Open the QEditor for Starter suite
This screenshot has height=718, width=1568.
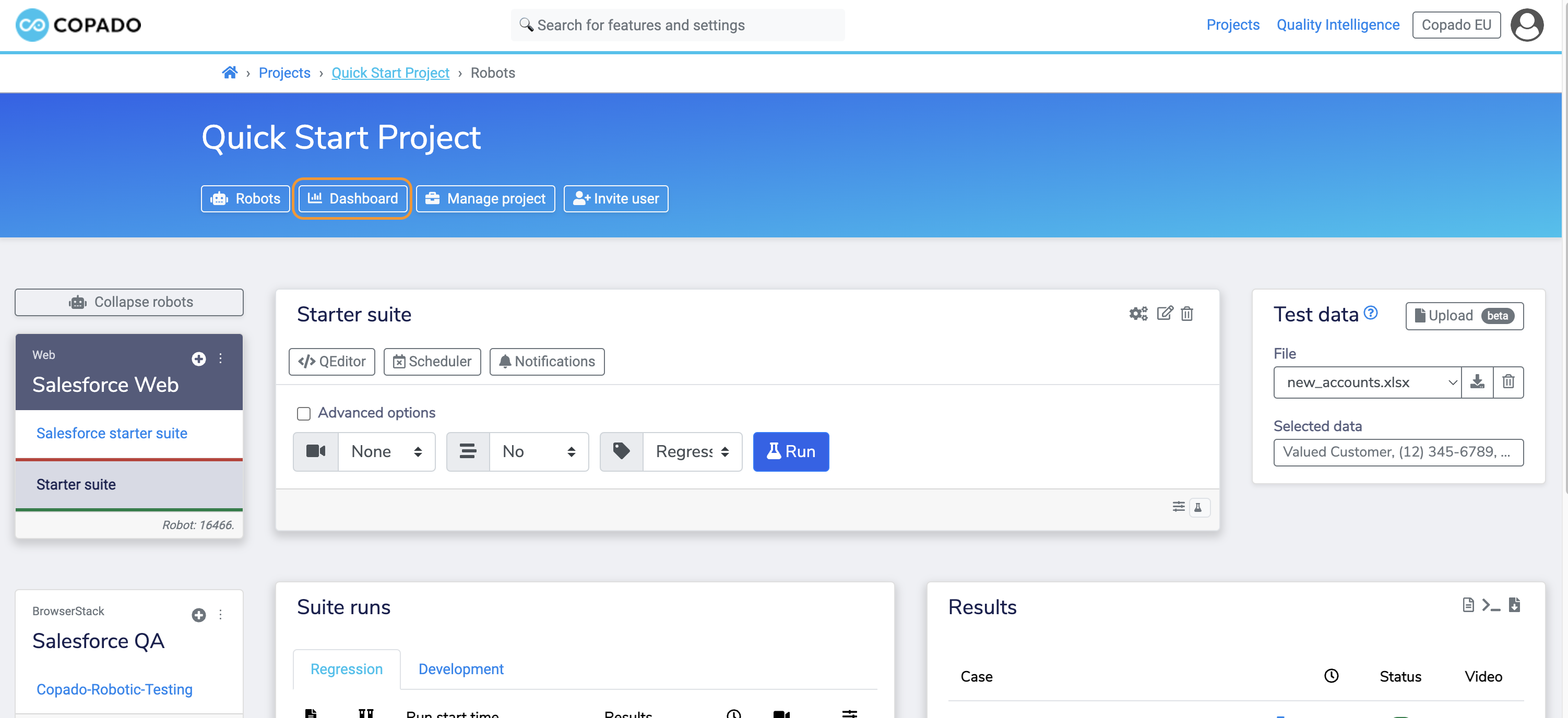point(332,360)
